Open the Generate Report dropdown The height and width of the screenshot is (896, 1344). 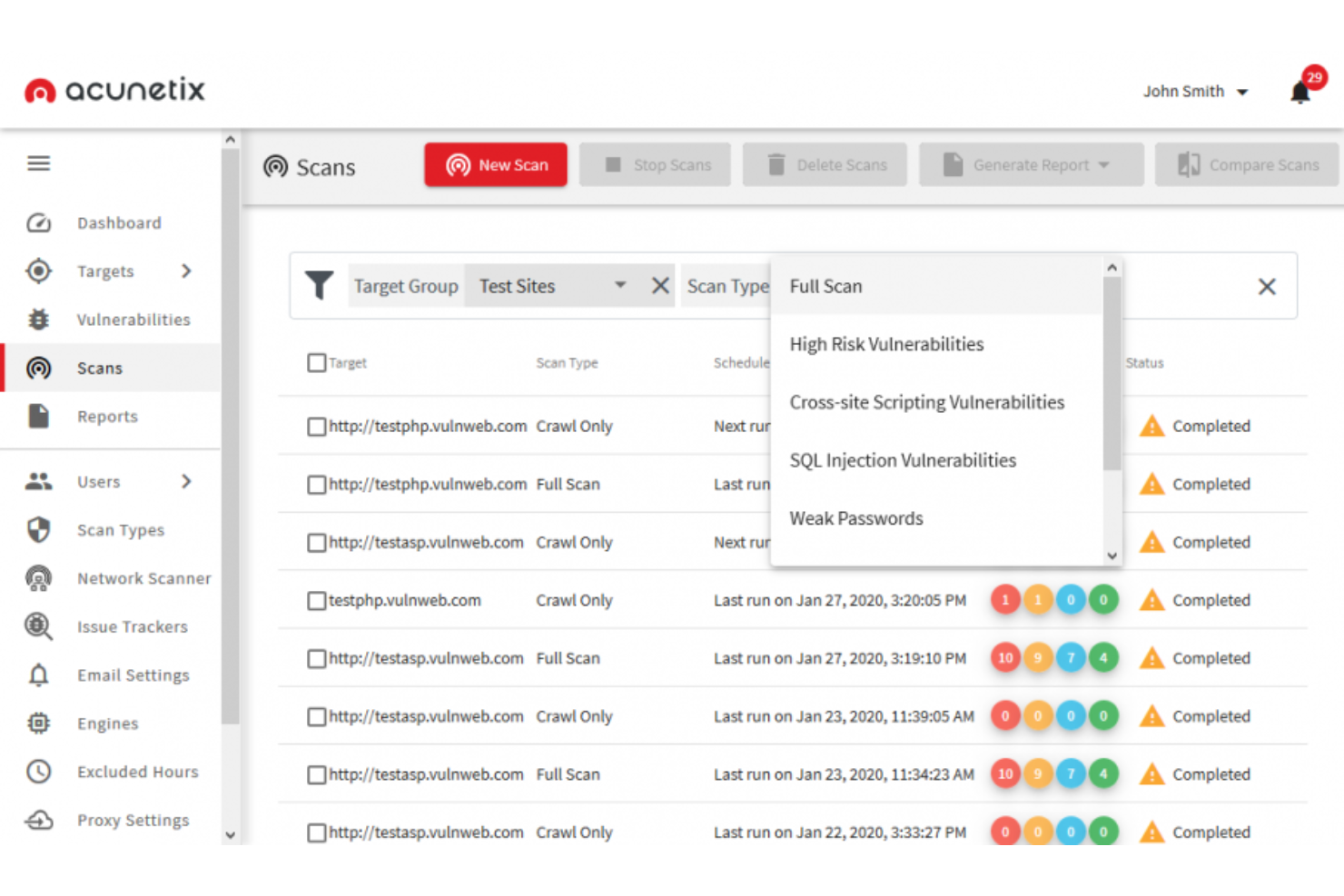1031,164
